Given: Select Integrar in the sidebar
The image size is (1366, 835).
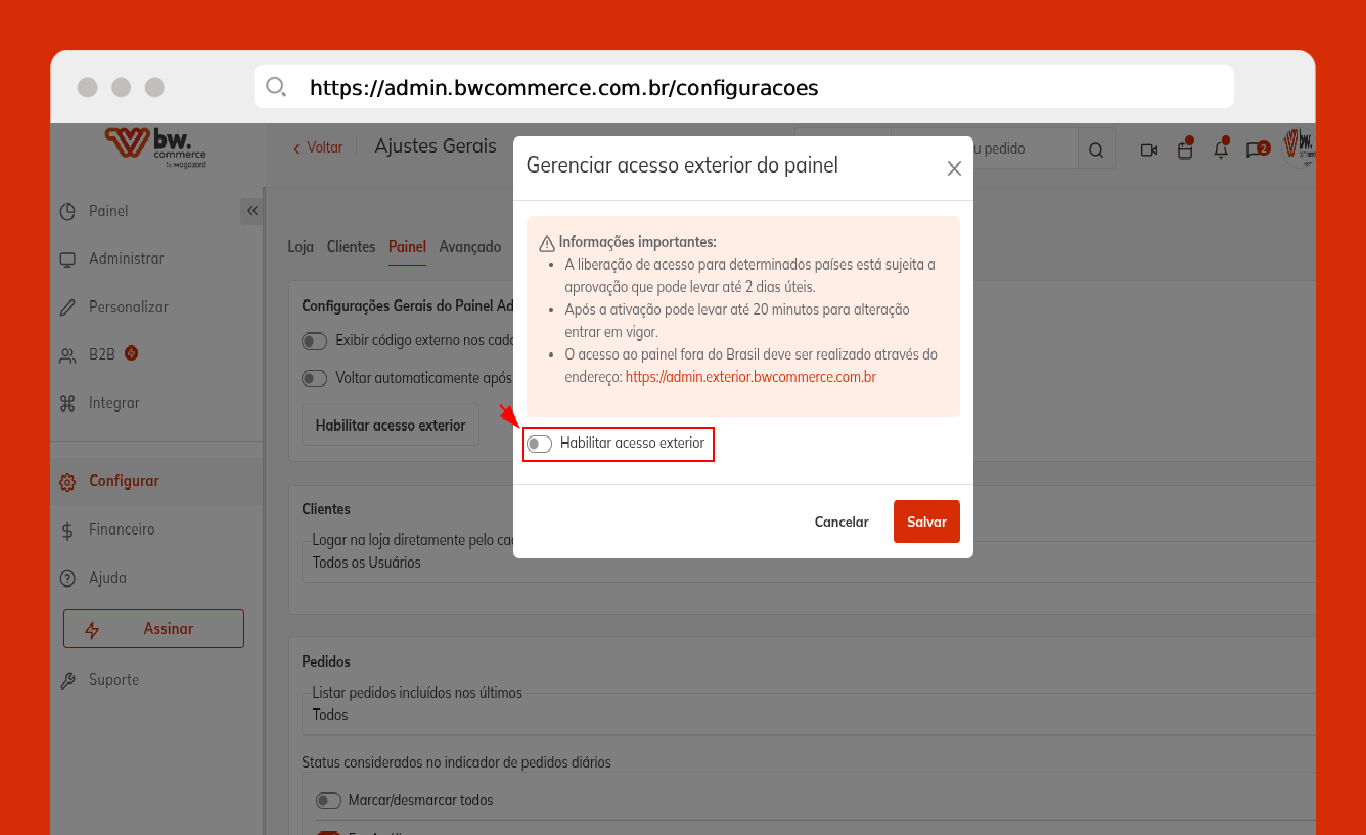Looking at the screenshot, I should [100, 403].
